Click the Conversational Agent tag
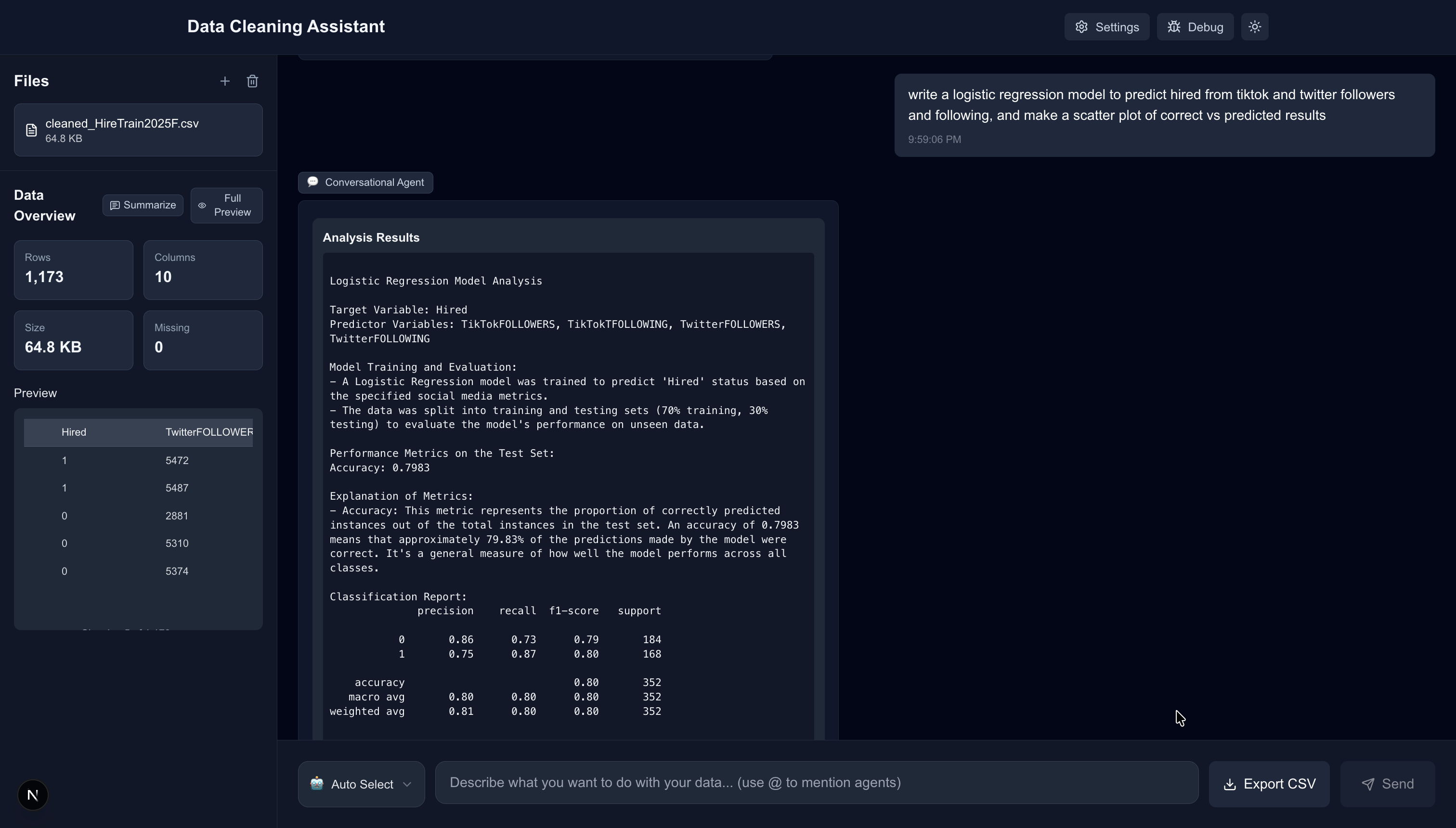This screenshot has height=828, width=1456. (x=365, y=182)
